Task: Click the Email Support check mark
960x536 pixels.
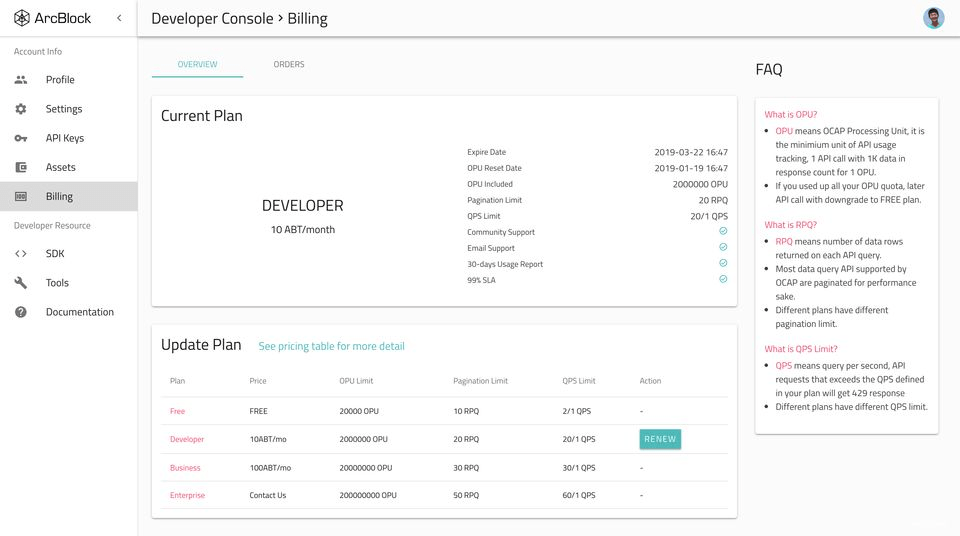Action: (723, 247)
